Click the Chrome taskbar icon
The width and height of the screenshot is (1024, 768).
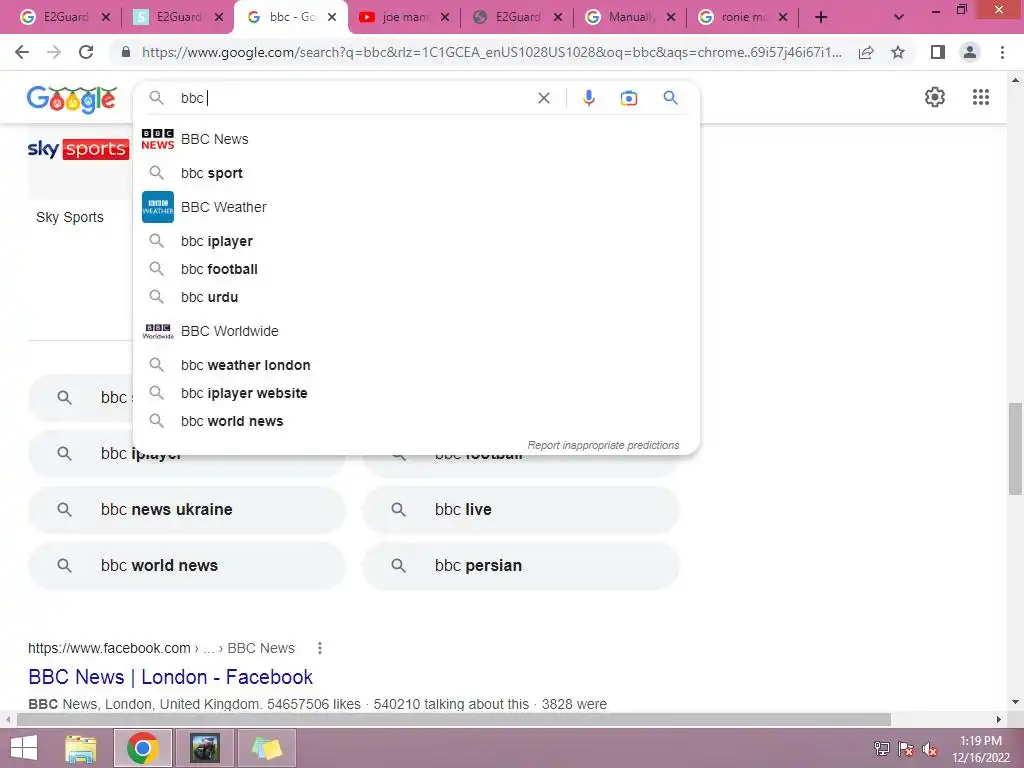pyautogui.click(x=143, y=748)
